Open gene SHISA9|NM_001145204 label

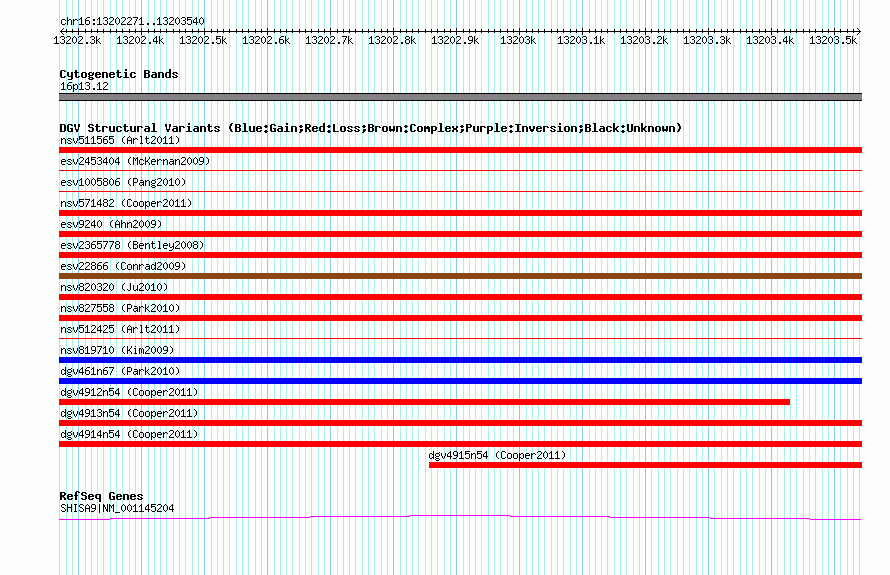pyautogui.click(x=117, y=509)
